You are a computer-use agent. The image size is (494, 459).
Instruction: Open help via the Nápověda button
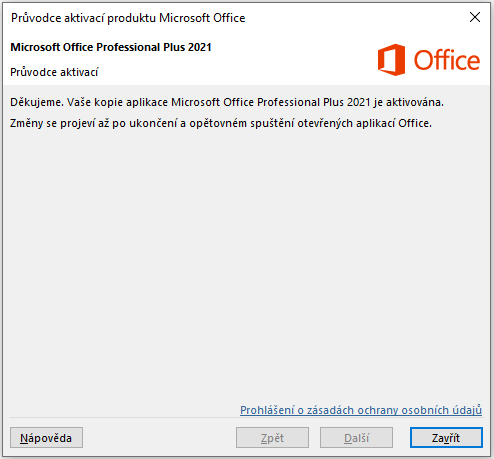(x=46, y=438)
